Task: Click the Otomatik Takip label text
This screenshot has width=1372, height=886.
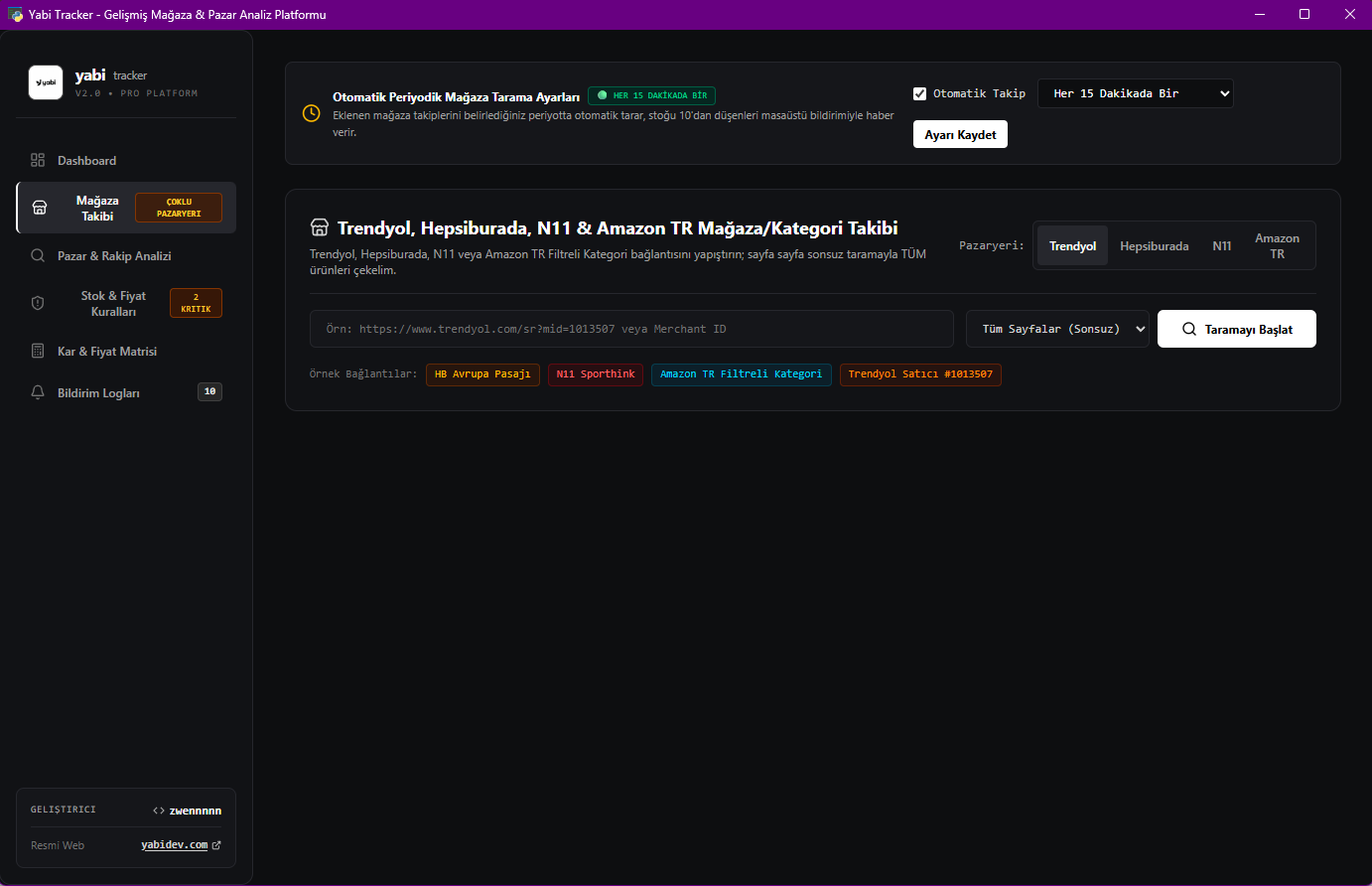Action: click(x=979, y=93)
